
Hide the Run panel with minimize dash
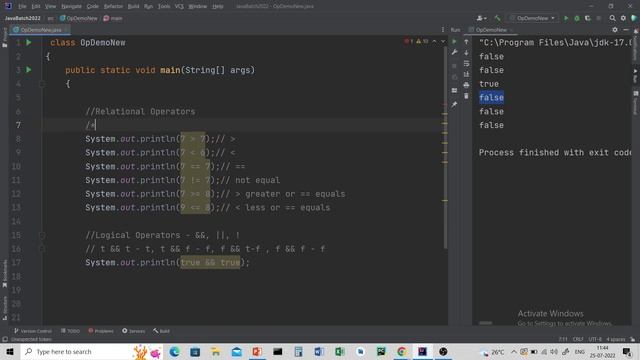[x=626, y=30]
